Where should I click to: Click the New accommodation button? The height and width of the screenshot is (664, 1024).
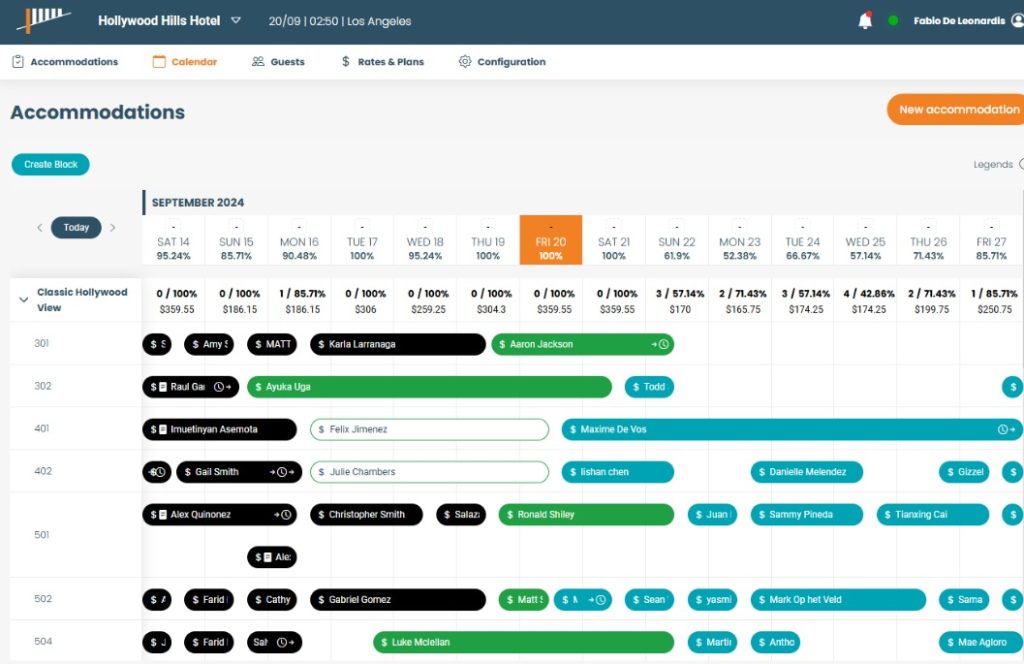pos(957,110)
